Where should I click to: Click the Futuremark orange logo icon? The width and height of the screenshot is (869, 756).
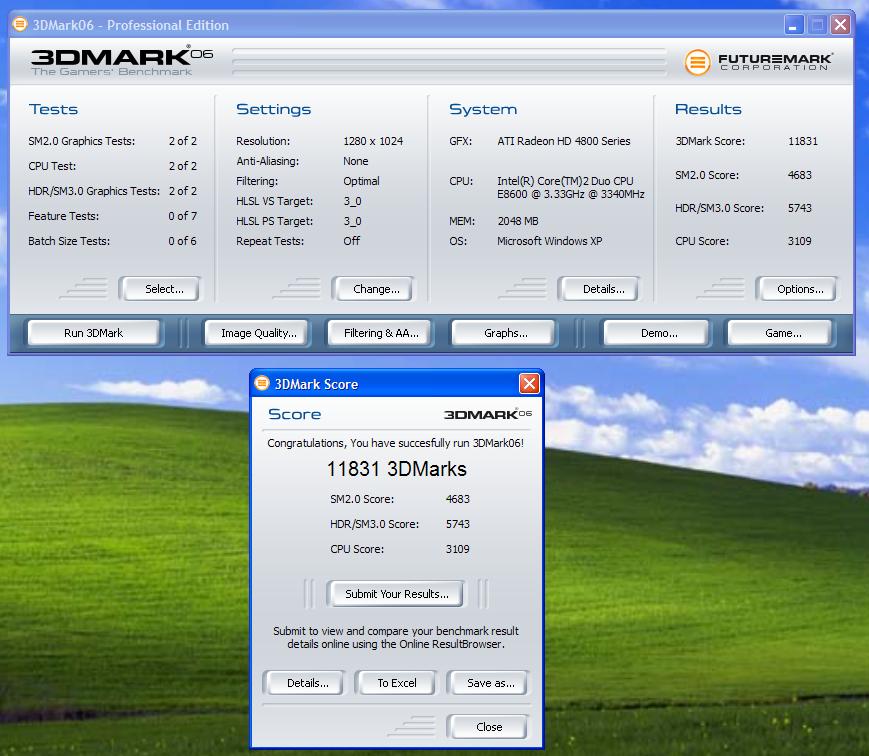pos(697,62)
